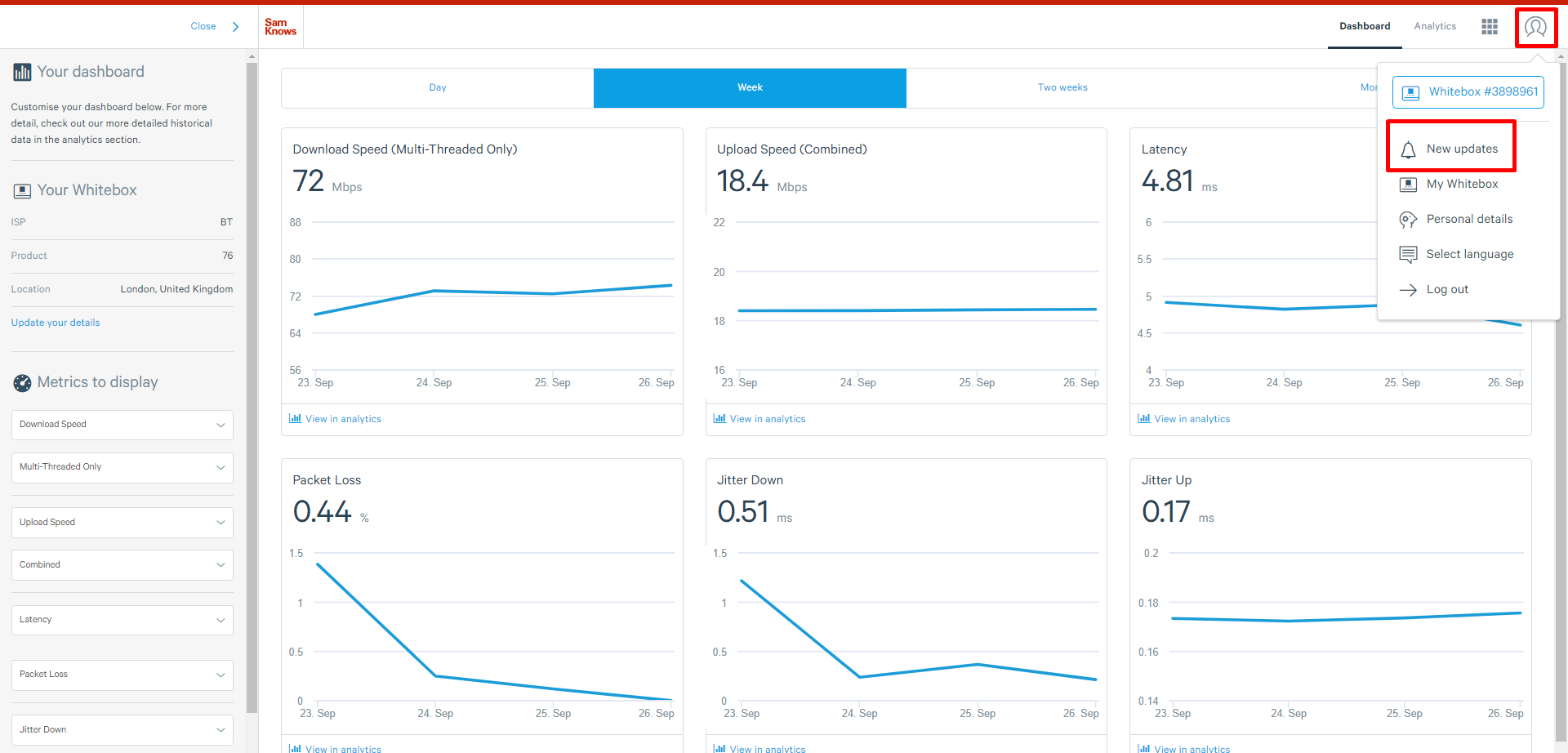Select the Two weeks tab
This screenshot has height=753, width=1568.
click(x=1062, y=88)
